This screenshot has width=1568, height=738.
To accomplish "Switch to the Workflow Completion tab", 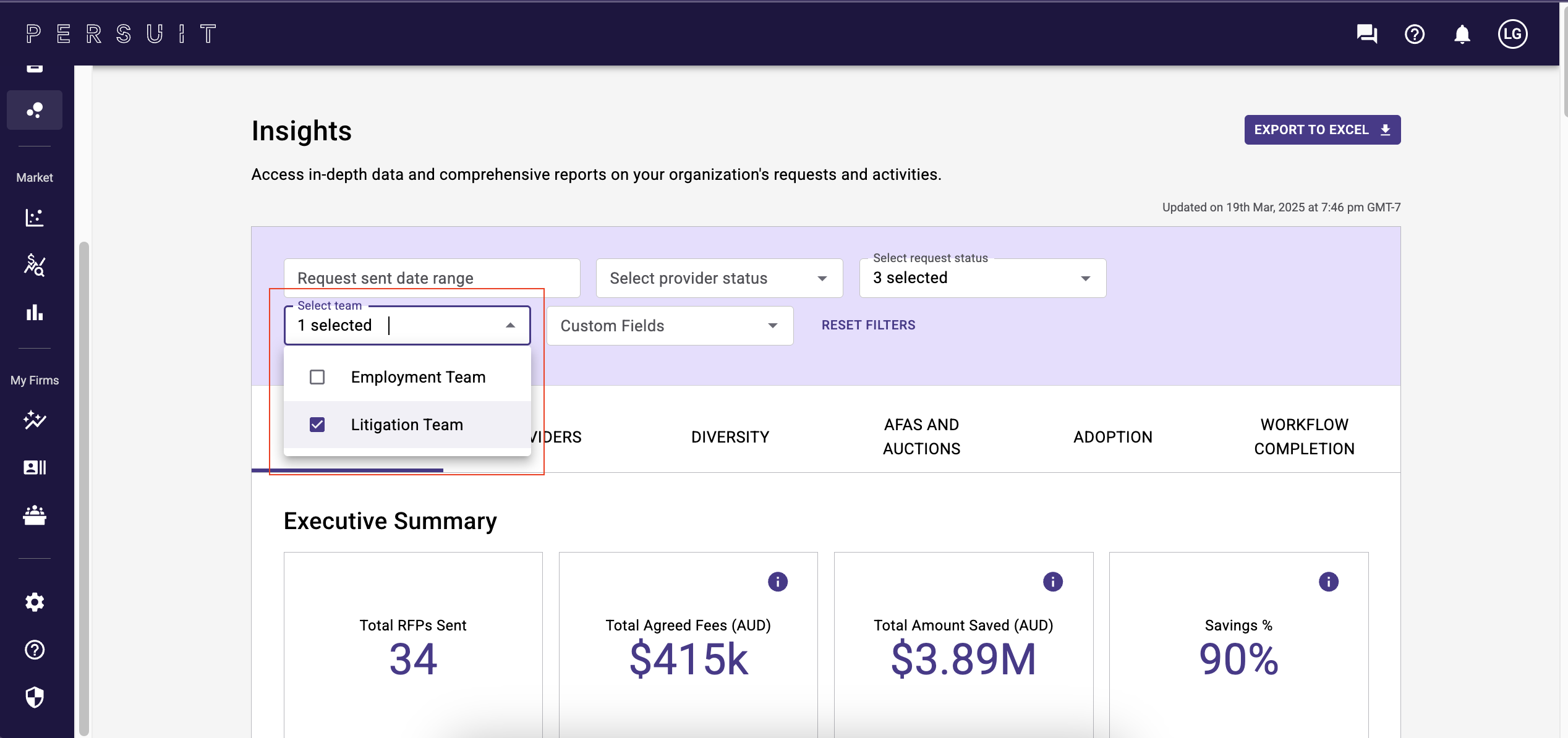I will [x=1305, y=437].
